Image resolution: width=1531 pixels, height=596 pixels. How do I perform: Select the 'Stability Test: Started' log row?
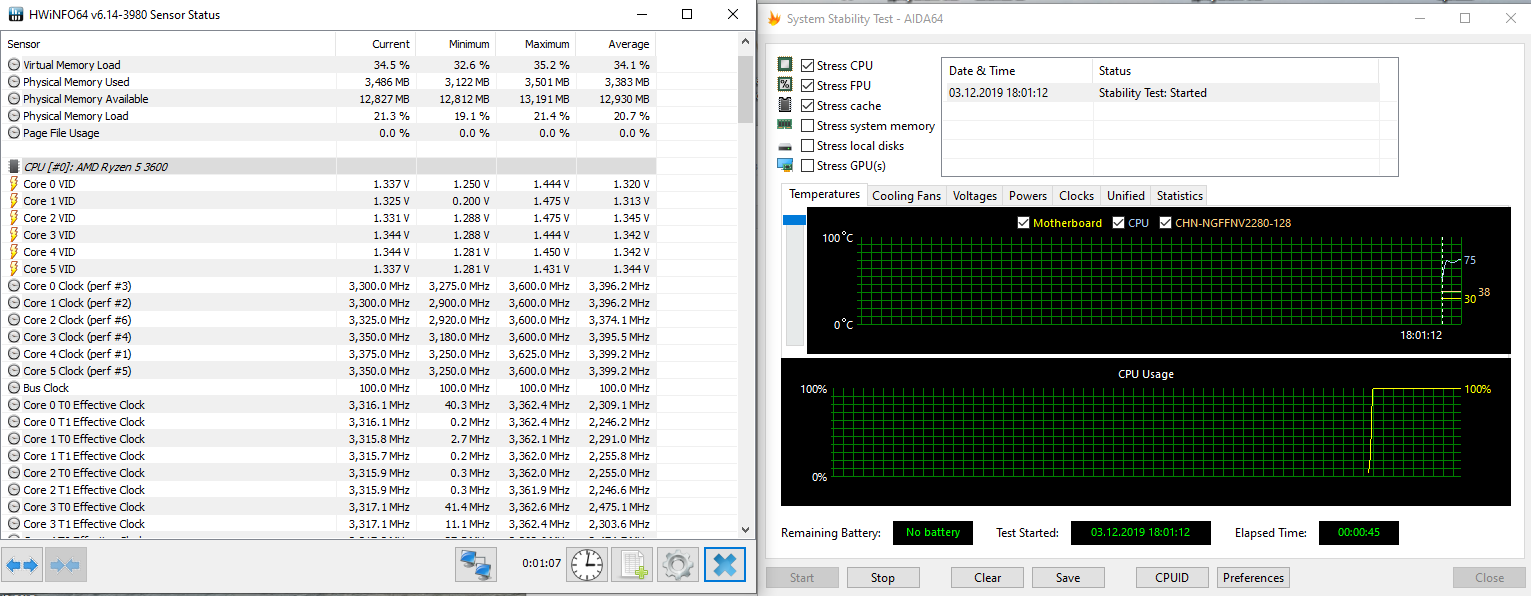click(1160, 93)
